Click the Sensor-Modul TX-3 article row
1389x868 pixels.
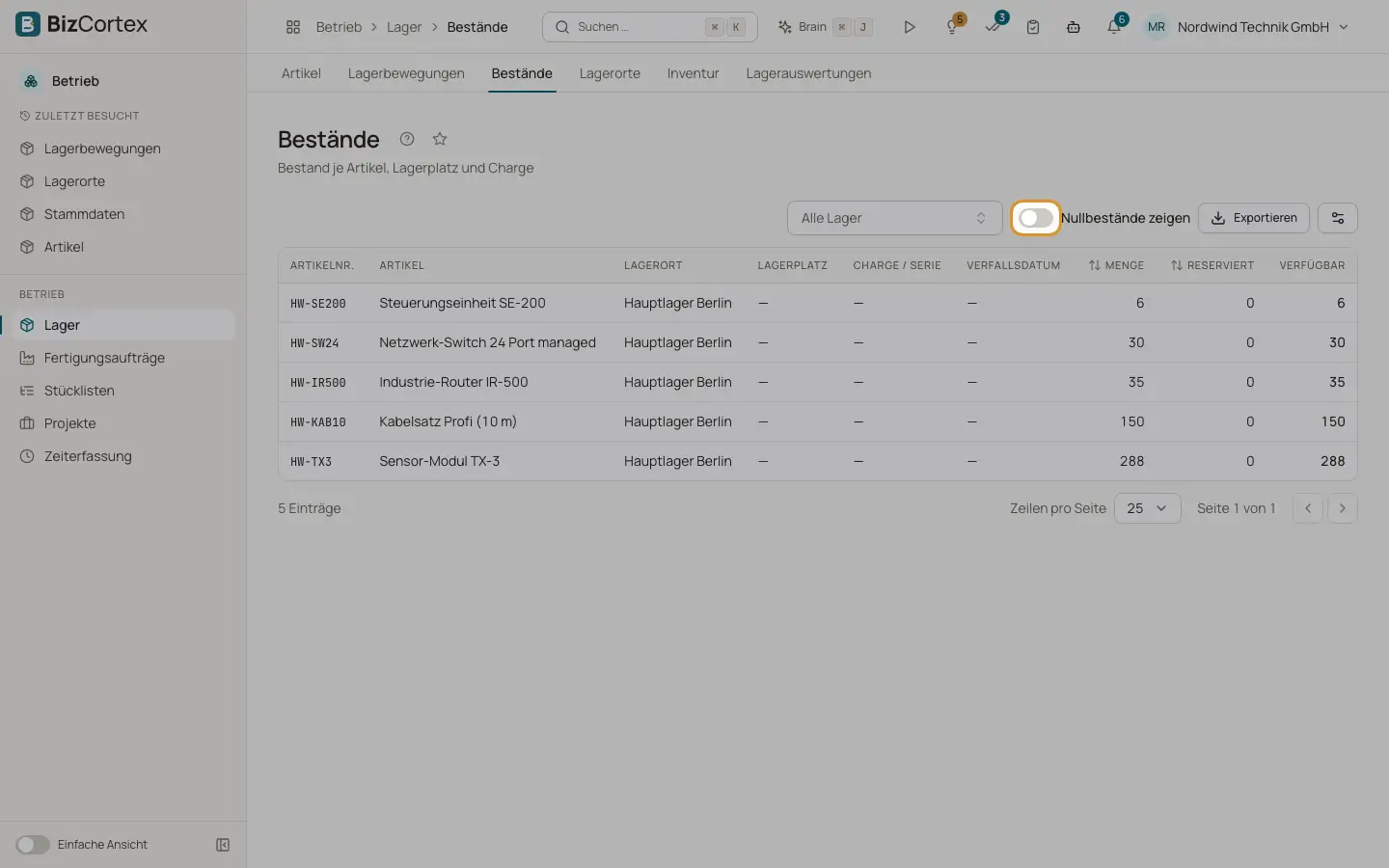pos(818,461)
